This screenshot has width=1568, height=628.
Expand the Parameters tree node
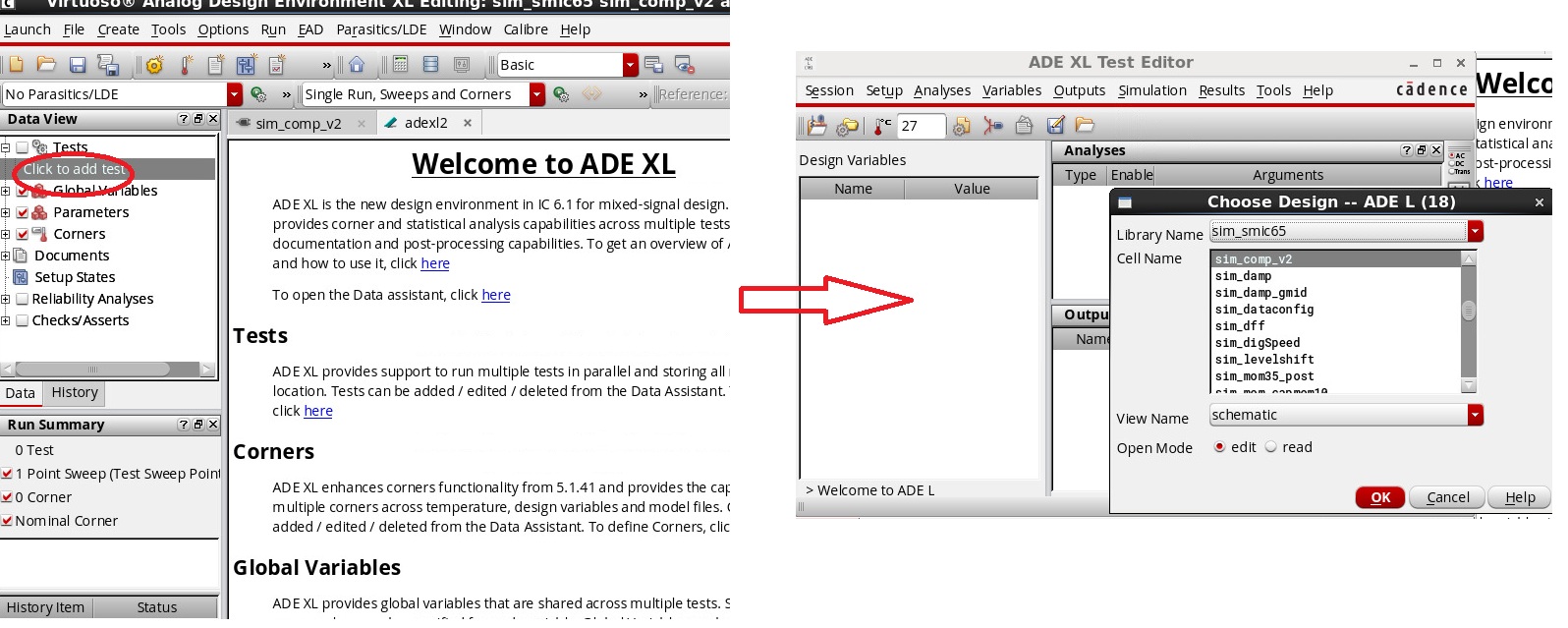(5, 212)
